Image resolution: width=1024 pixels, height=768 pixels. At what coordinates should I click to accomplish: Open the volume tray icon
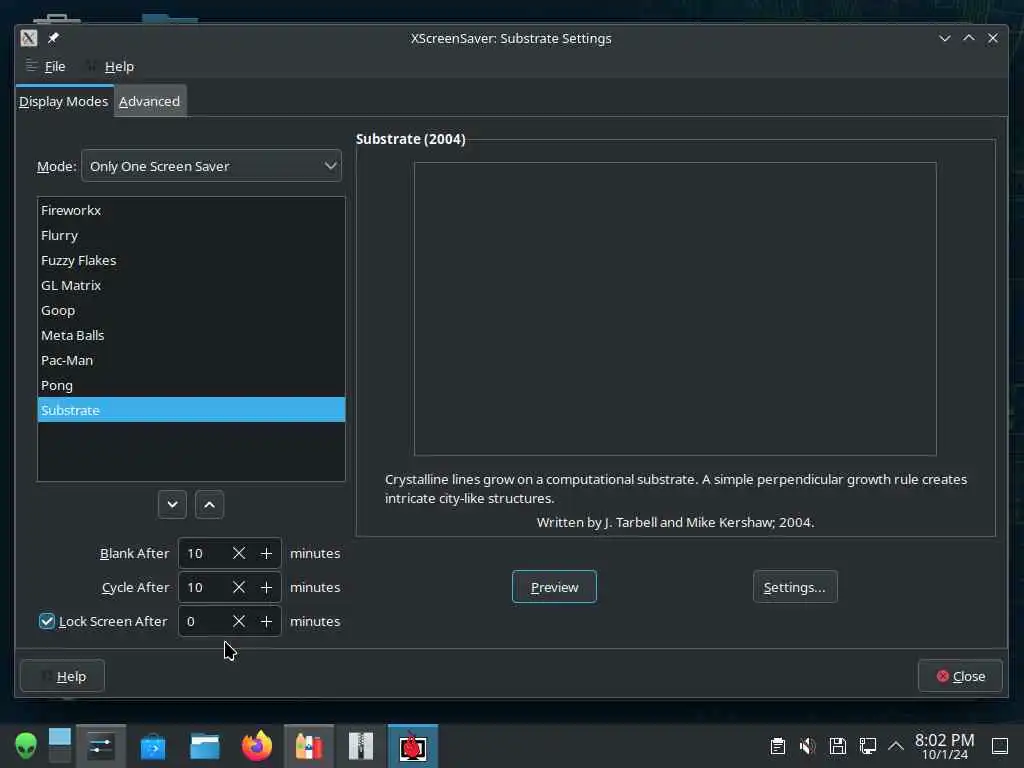tap(808, 746)
